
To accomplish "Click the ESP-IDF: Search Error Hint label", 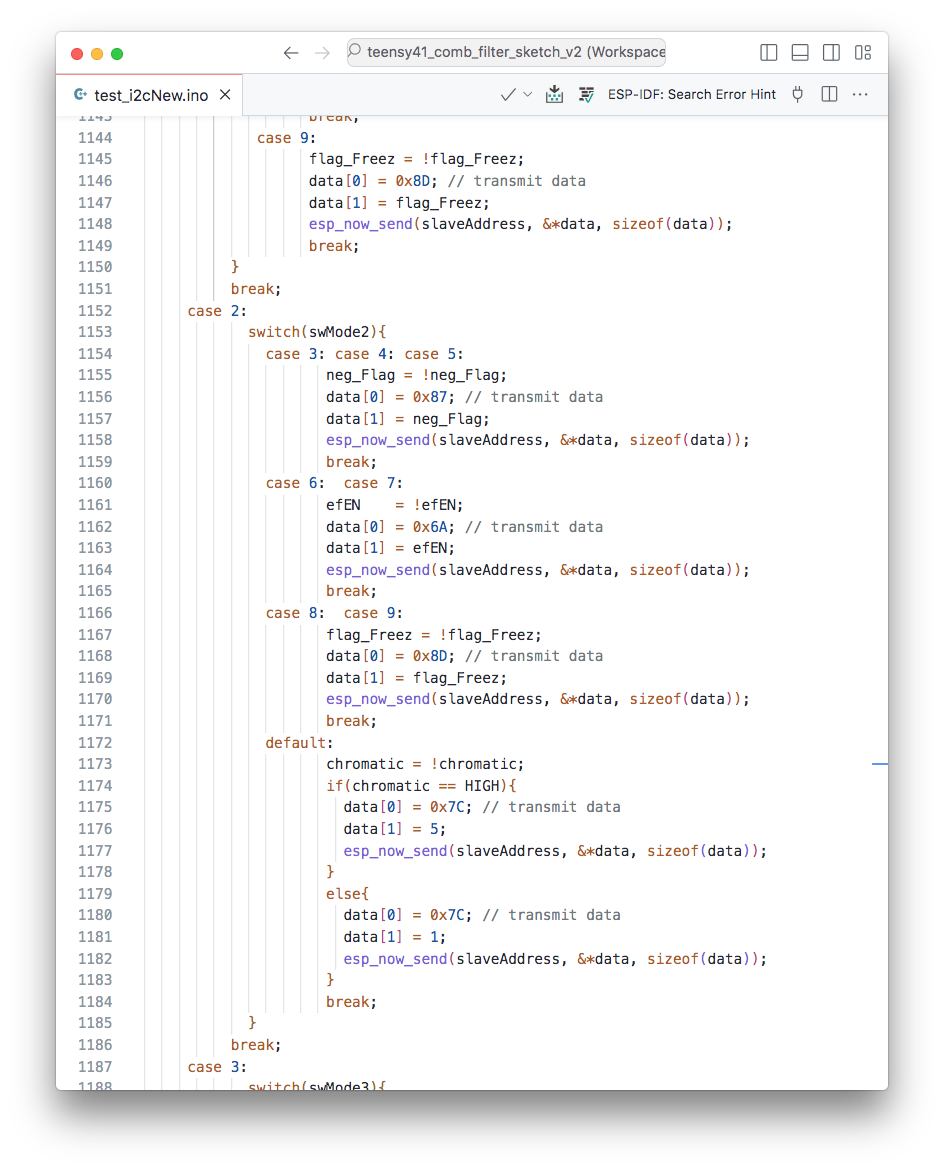I will point(691,94).
